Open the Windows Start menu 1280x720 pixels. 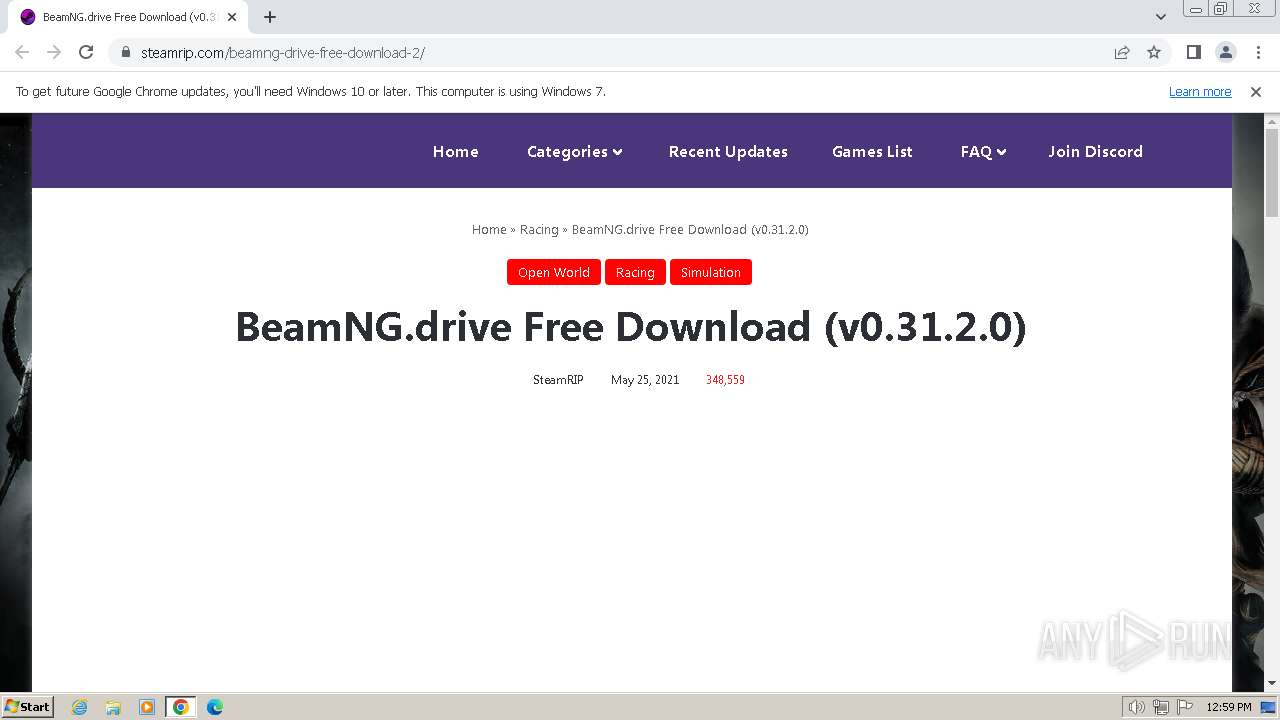click(27, 706)
